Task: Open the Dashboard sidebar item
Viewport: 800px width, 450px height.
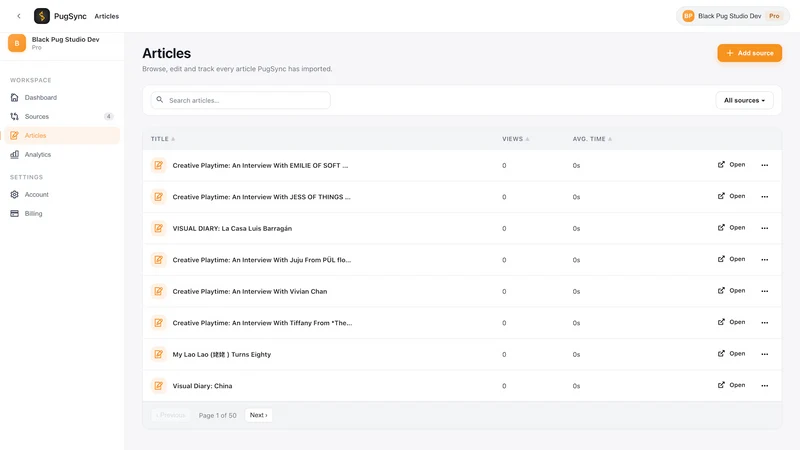Action: [62, 97]
